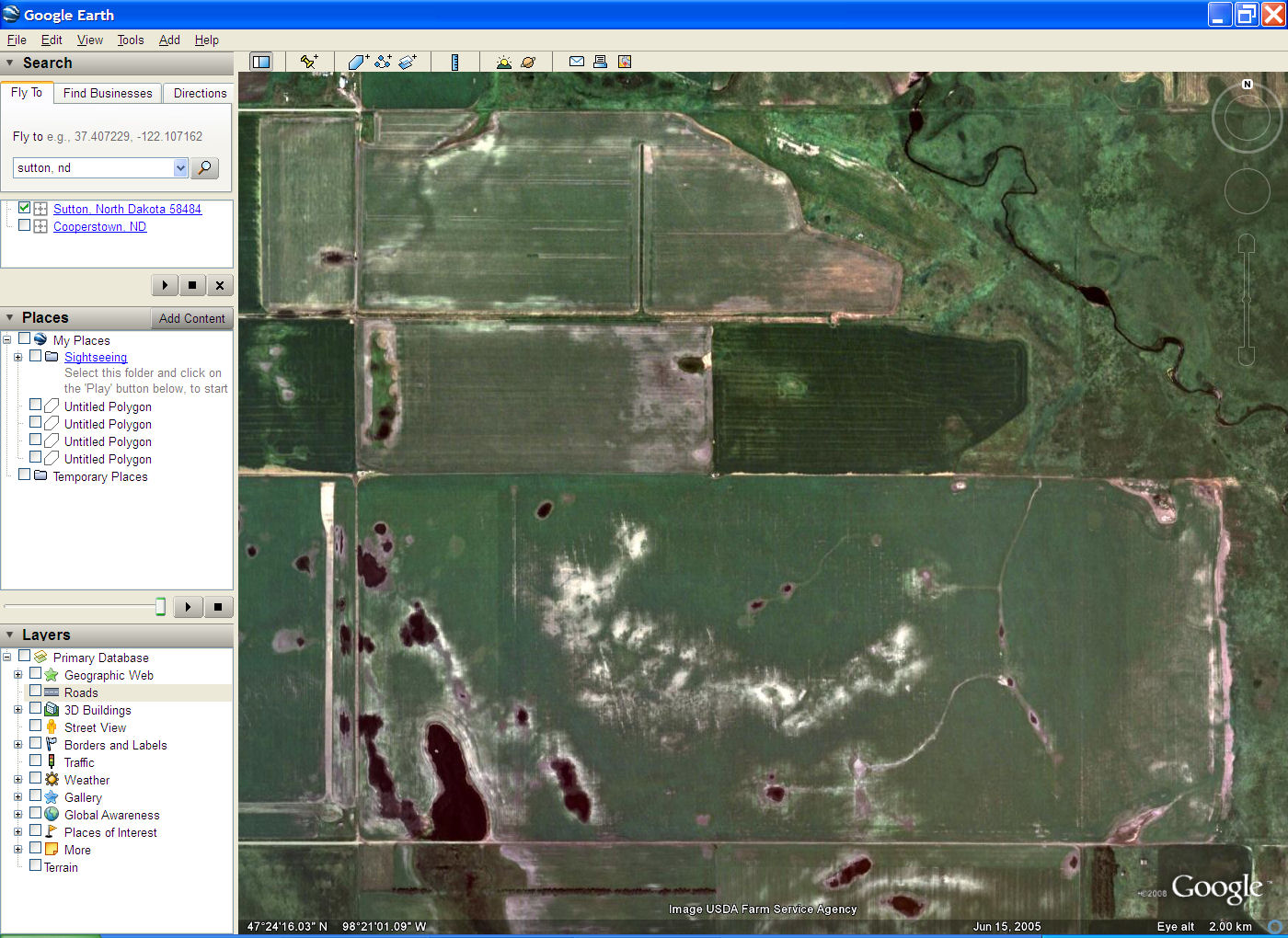Enable the Borders and Labels layer
The image size is (1288, 938).
(x=36, y=743)
